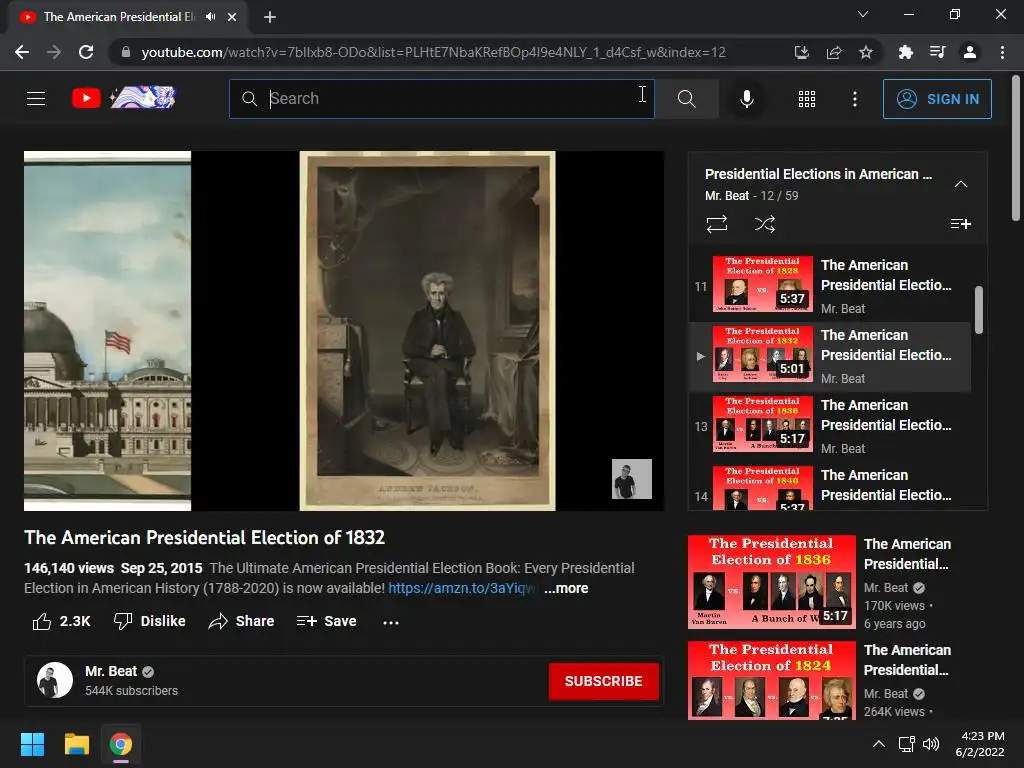Open recommended title with 264K views
1024x768 pixels.
[907, 660]
